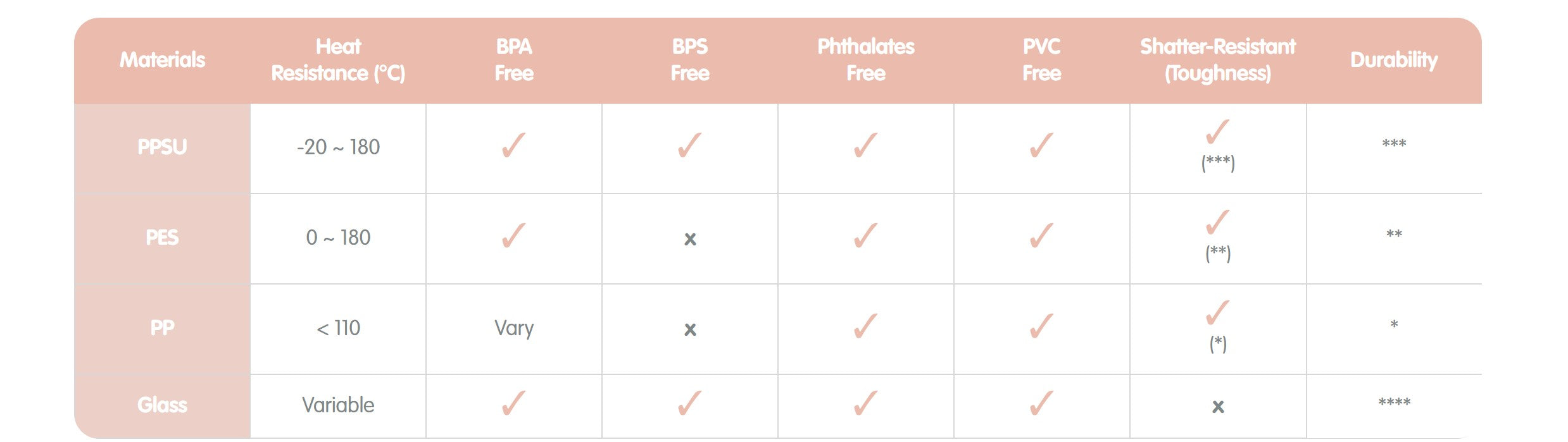Click the Heat Resistance (°C) header
1568x442 pixels.
338,60
